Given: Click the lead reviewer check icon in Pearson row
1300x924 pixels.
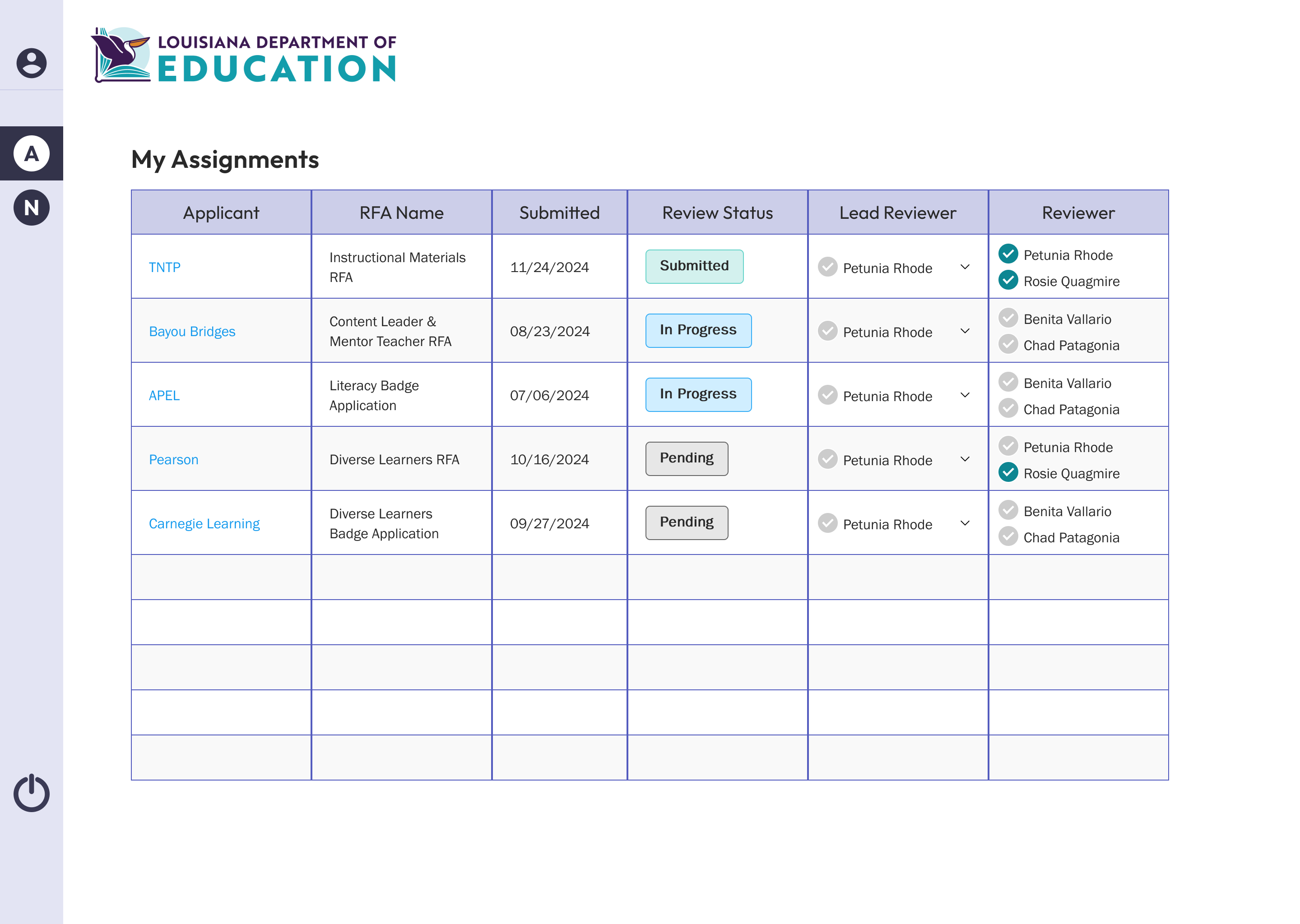Looking at the screenshot, I should click(827, 459).
